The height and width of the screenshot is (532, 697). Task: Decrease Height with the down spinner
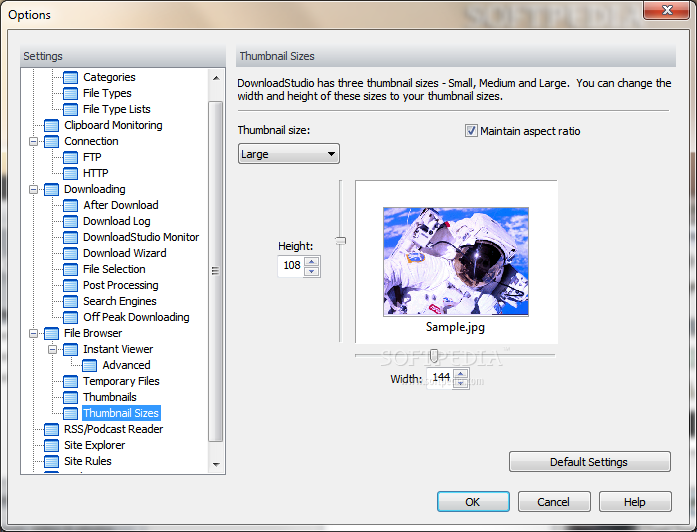tap(312, 272)
